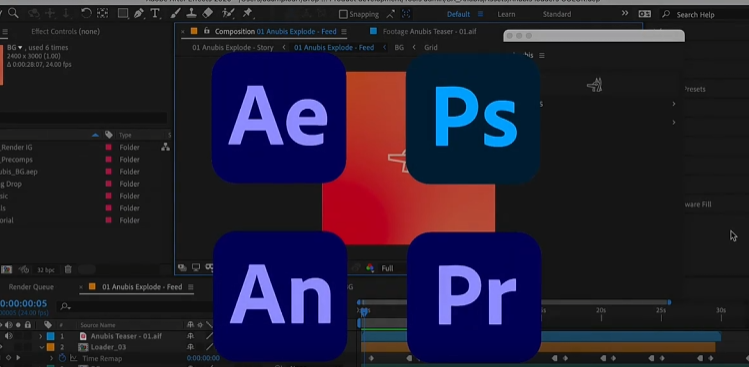Choose the Eraser tool

click(207, 13)
